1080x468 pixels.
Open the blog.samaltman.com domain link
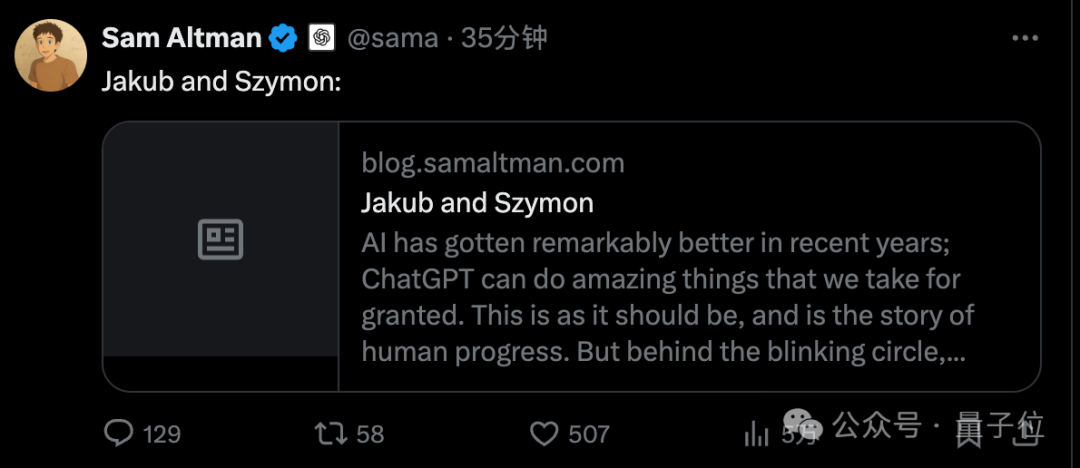coord(492,163)
